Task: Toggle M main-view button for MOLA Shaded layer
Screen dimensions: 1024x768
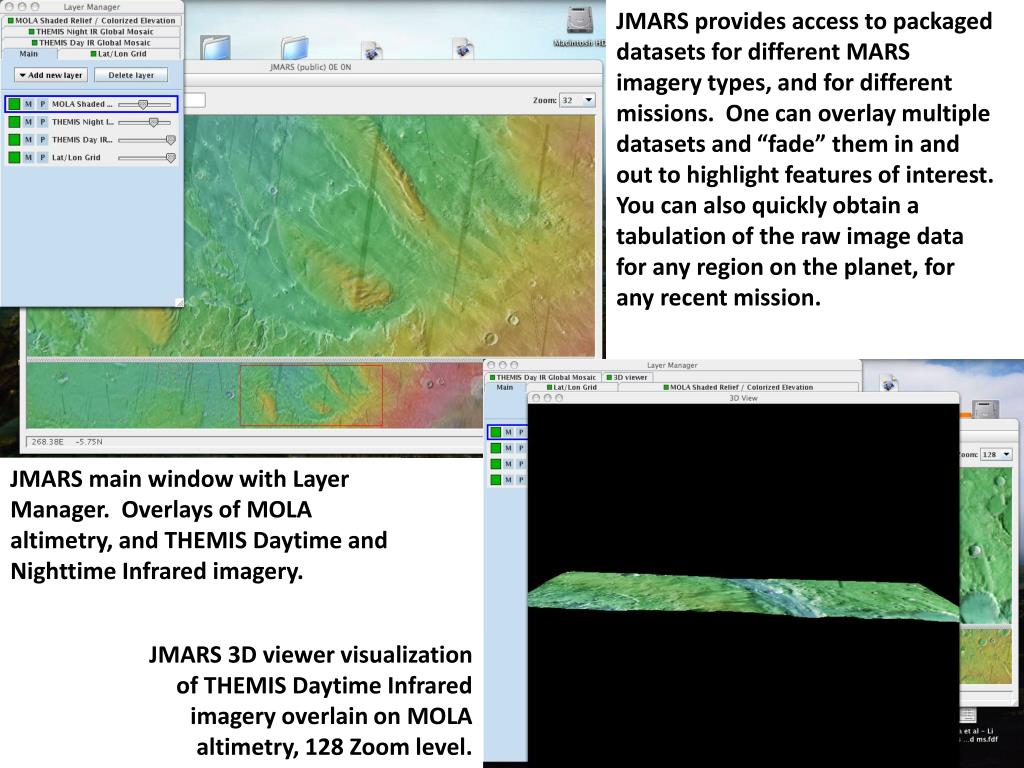Action: [28, 104]
